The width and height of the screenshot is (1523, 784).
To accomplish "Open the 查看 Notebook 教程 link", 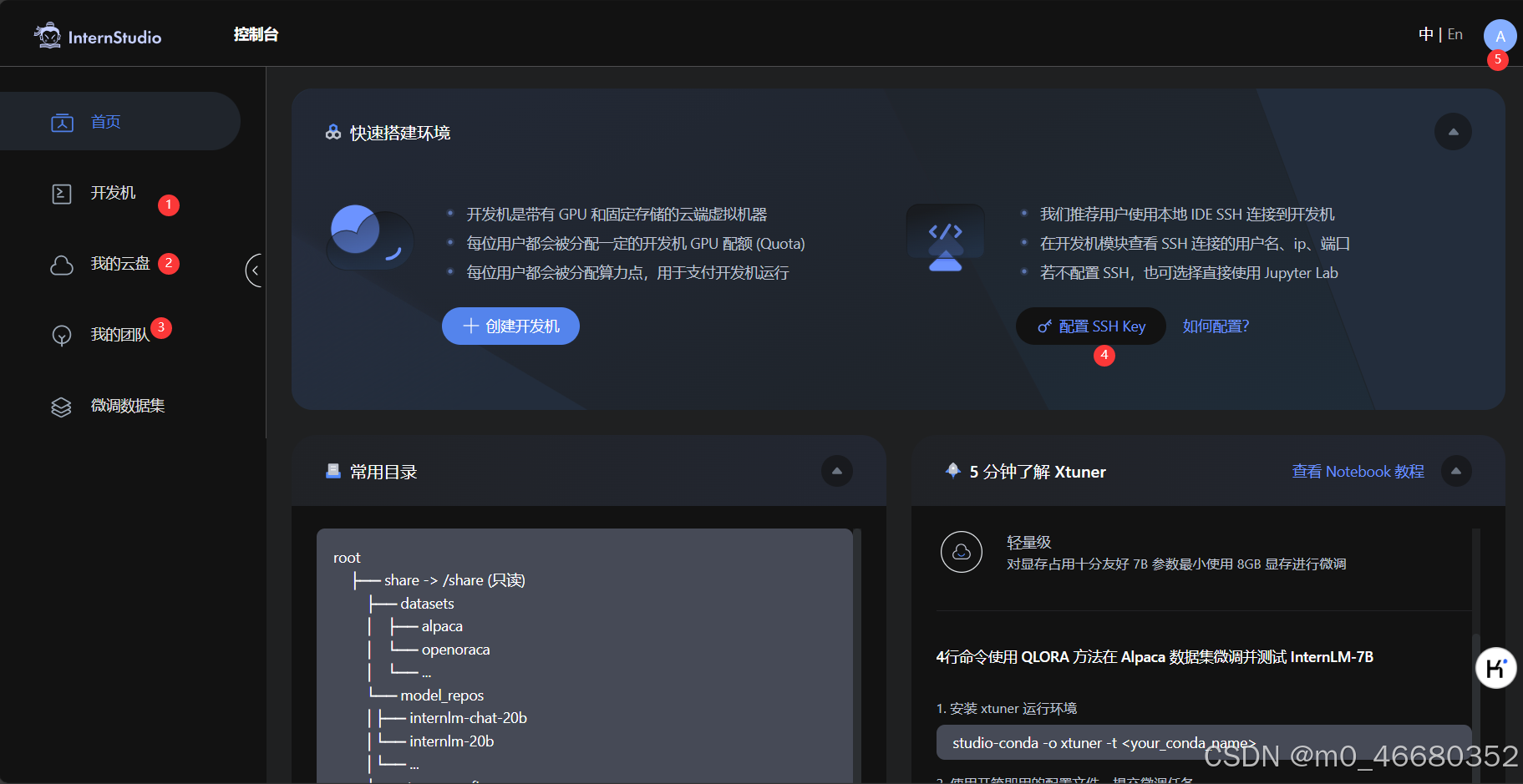I will [1358, 472].
